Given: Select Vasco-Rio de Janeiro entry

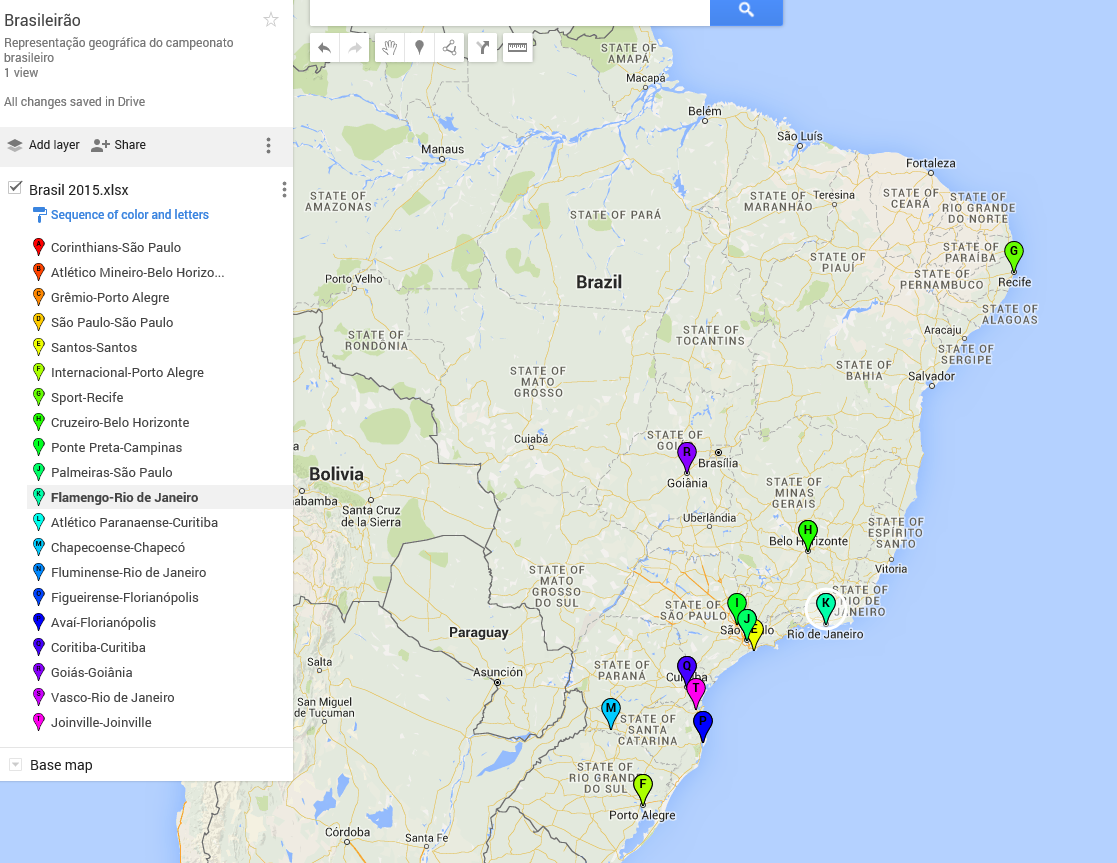Looking at the screenshot, I should coord(112,697).
